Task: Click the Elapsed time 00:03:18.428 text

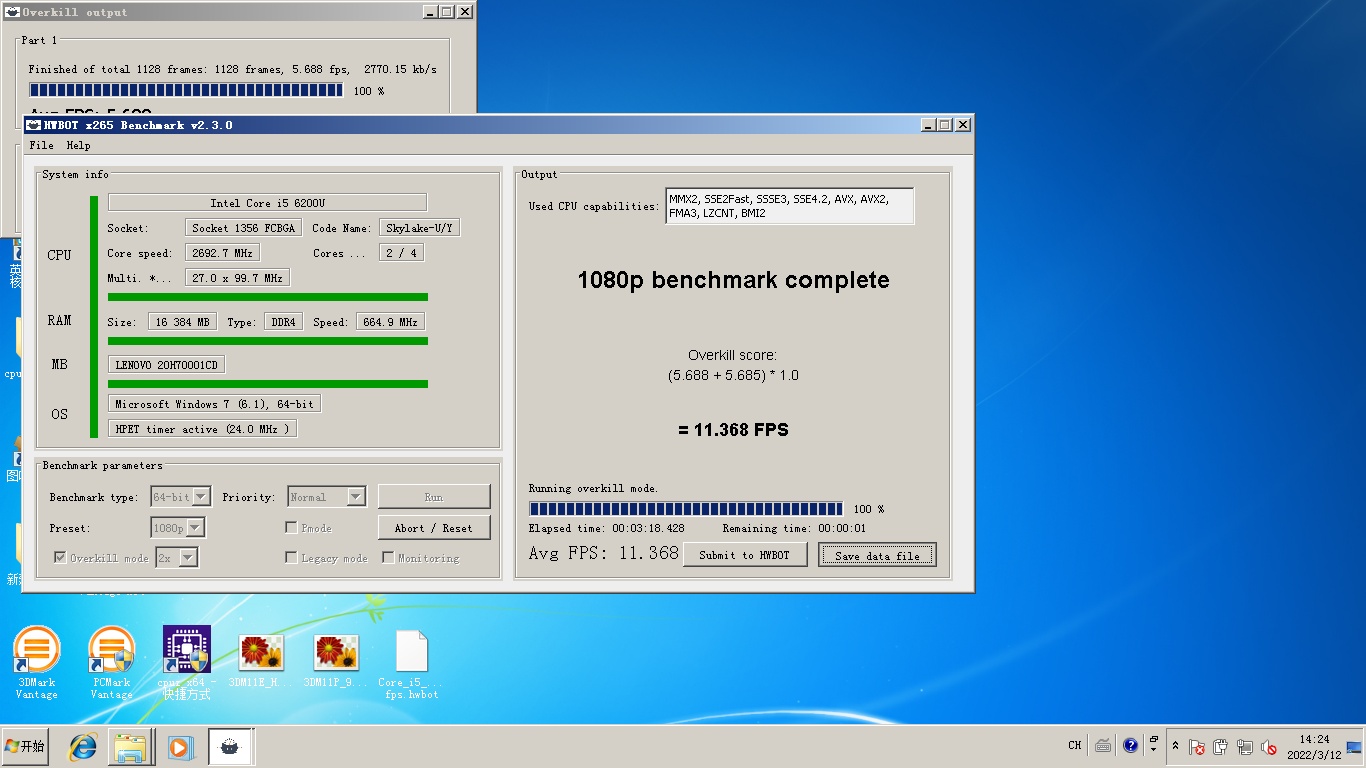Action: 607,528
